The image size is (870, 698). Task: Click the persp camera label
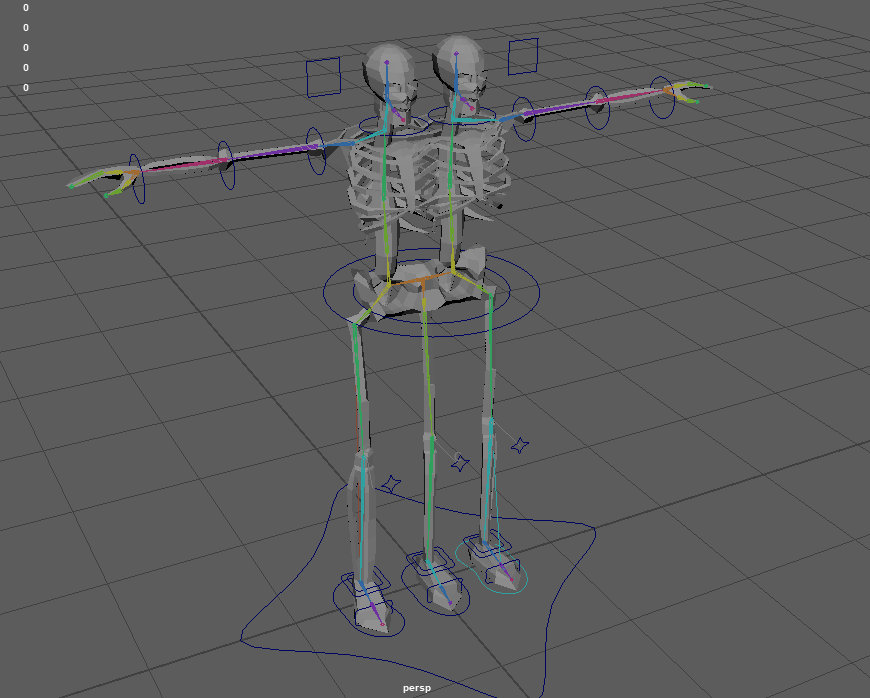point(417,688)
